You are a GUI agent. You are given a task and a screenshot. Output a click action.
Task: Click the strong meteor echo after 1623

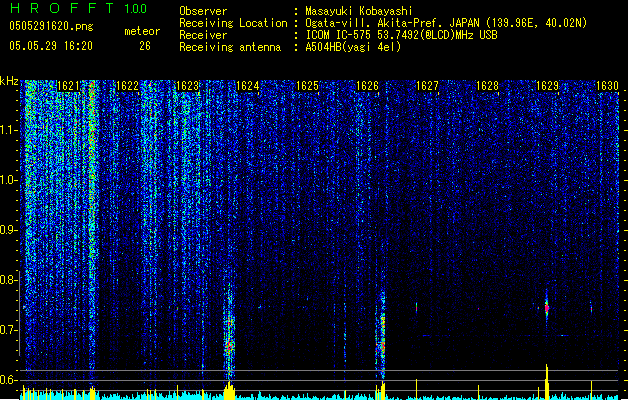229,333
